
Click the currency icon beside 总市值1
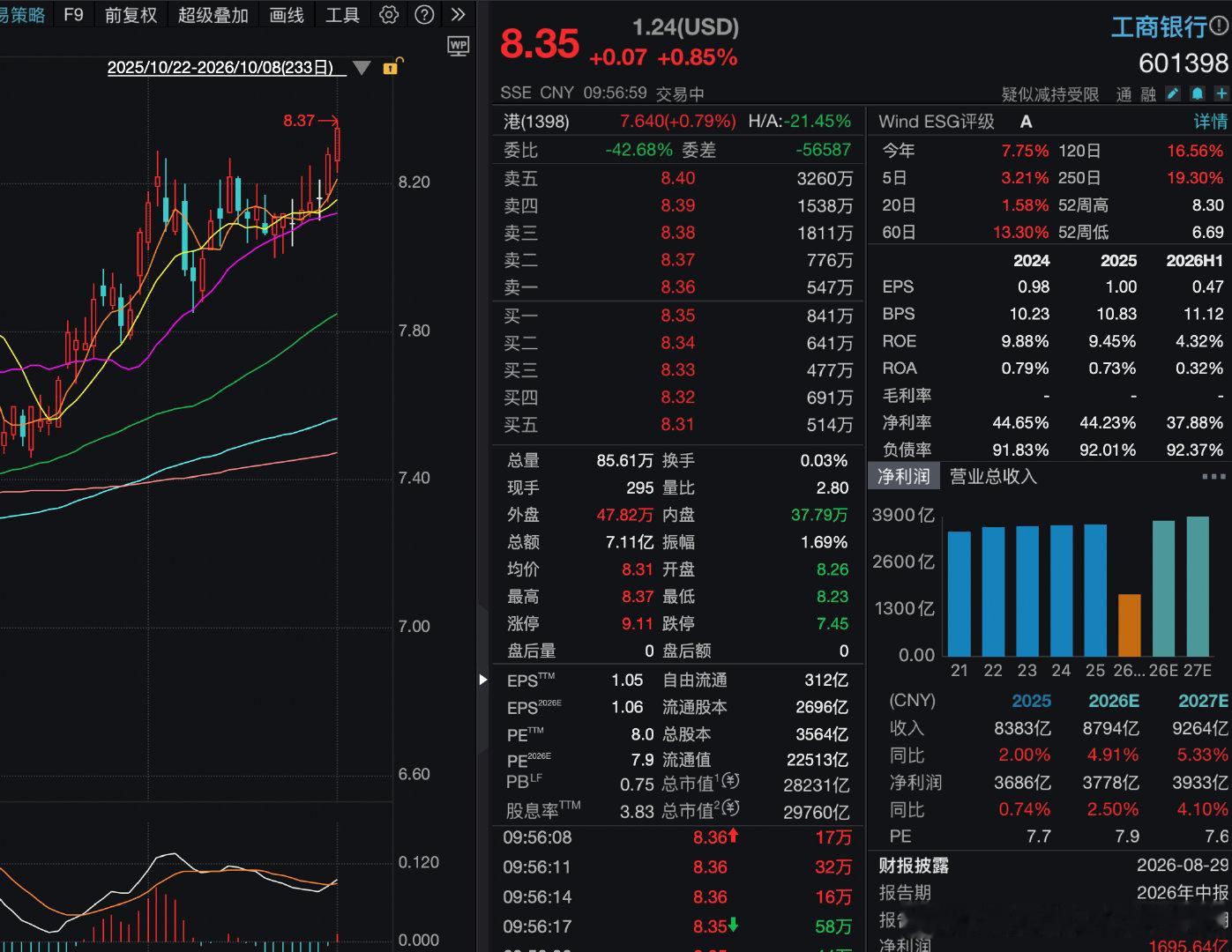731,782
